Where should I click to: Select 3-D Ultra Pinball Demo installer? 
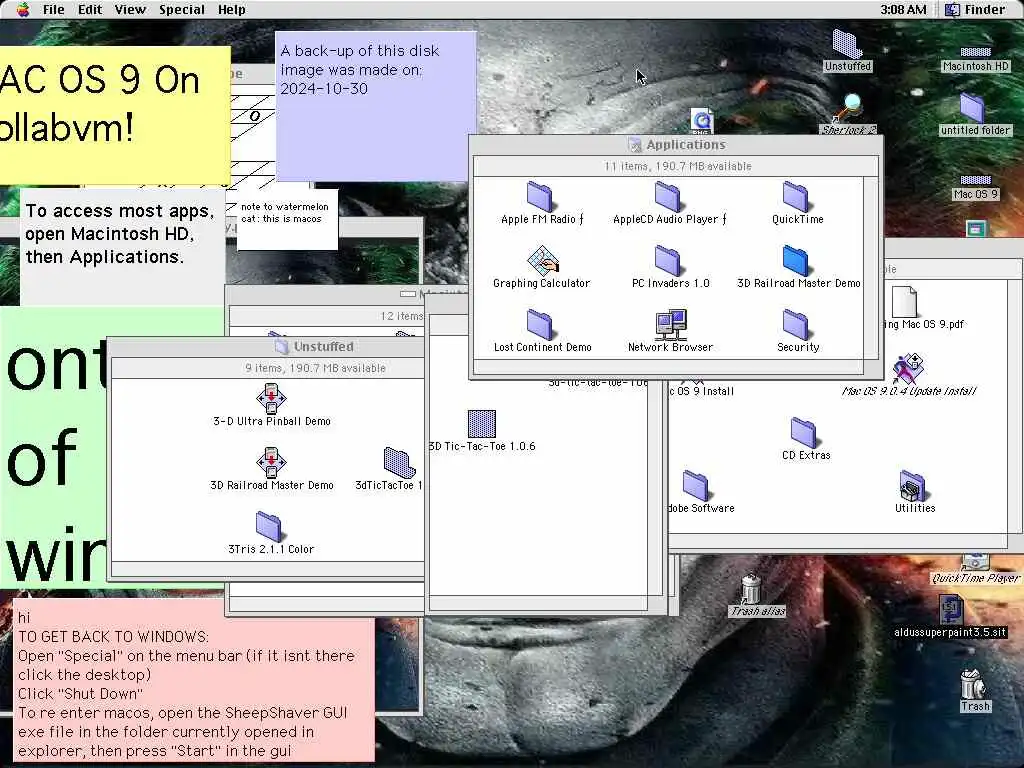point(271,399)
